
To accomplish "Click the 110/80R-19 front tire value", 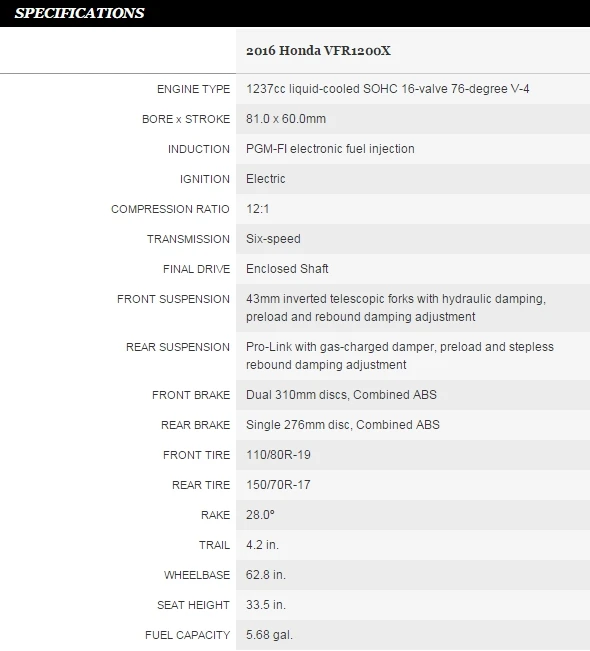I will click(x=278, y=455).
